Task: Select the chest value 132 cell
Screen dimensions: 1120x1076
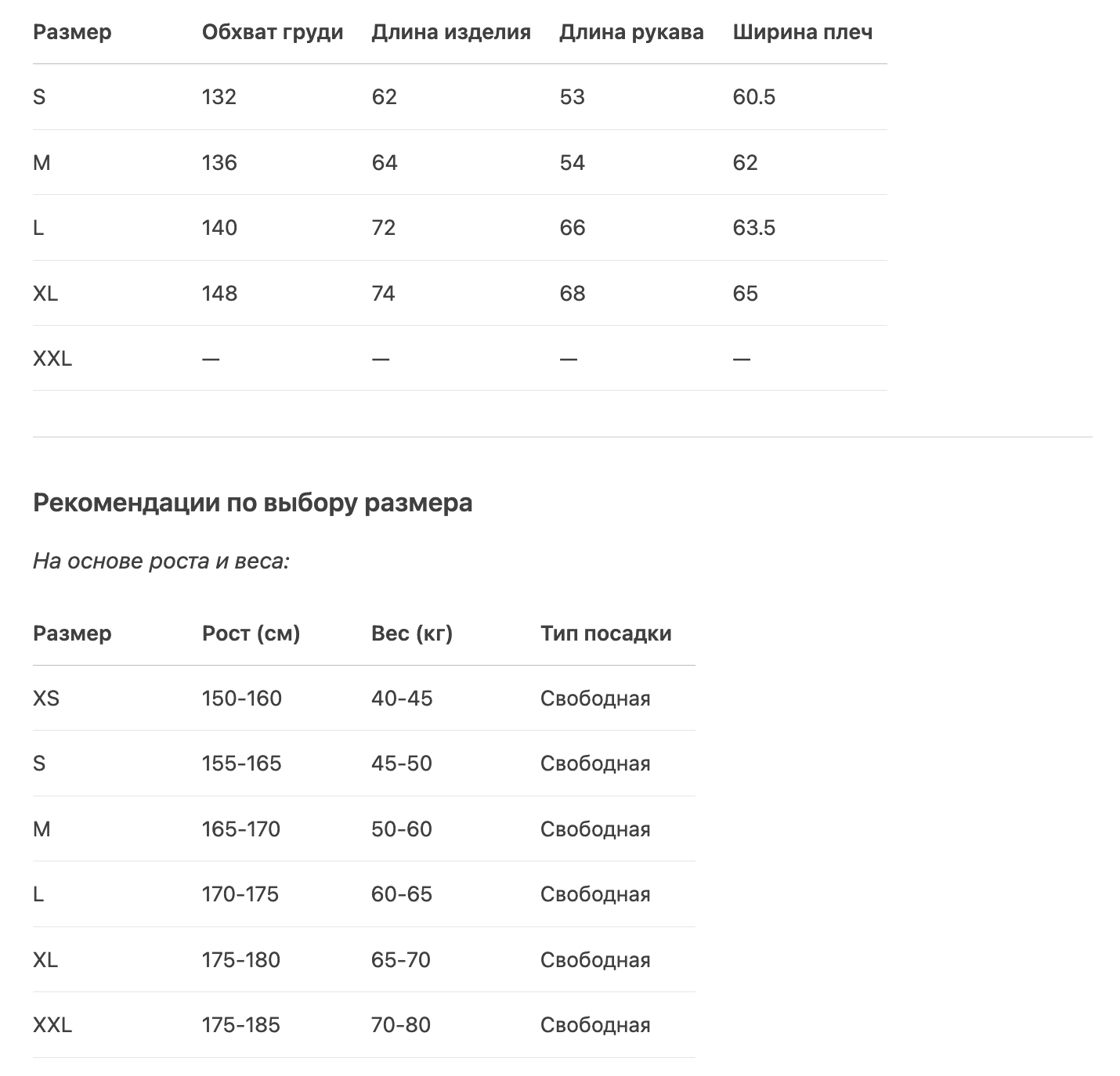Action: [x=219, y=97]
